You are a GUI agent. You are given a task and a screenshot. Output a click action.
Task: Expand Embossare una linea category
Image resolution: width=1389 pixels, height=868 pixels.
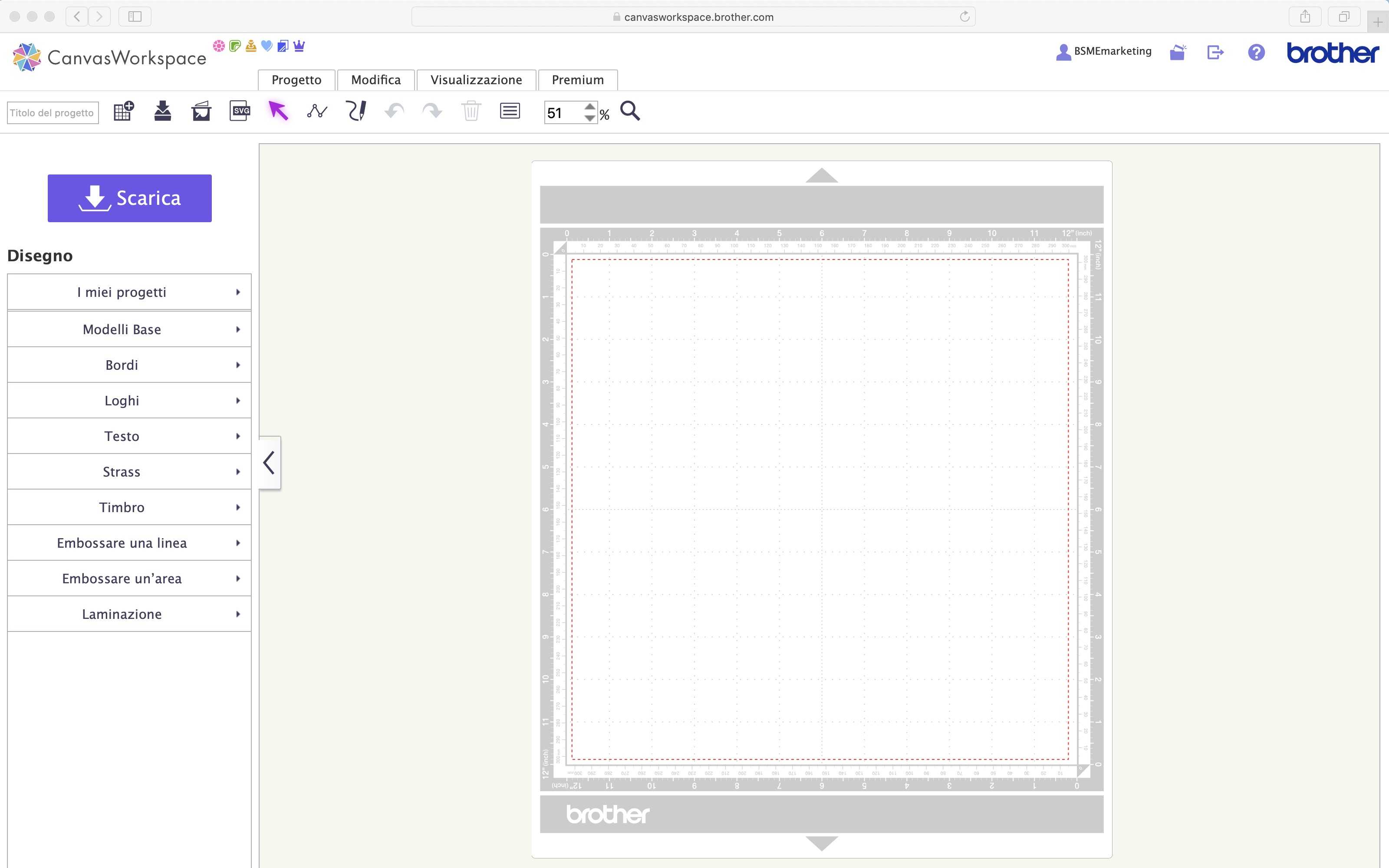(x=129, y=543)
